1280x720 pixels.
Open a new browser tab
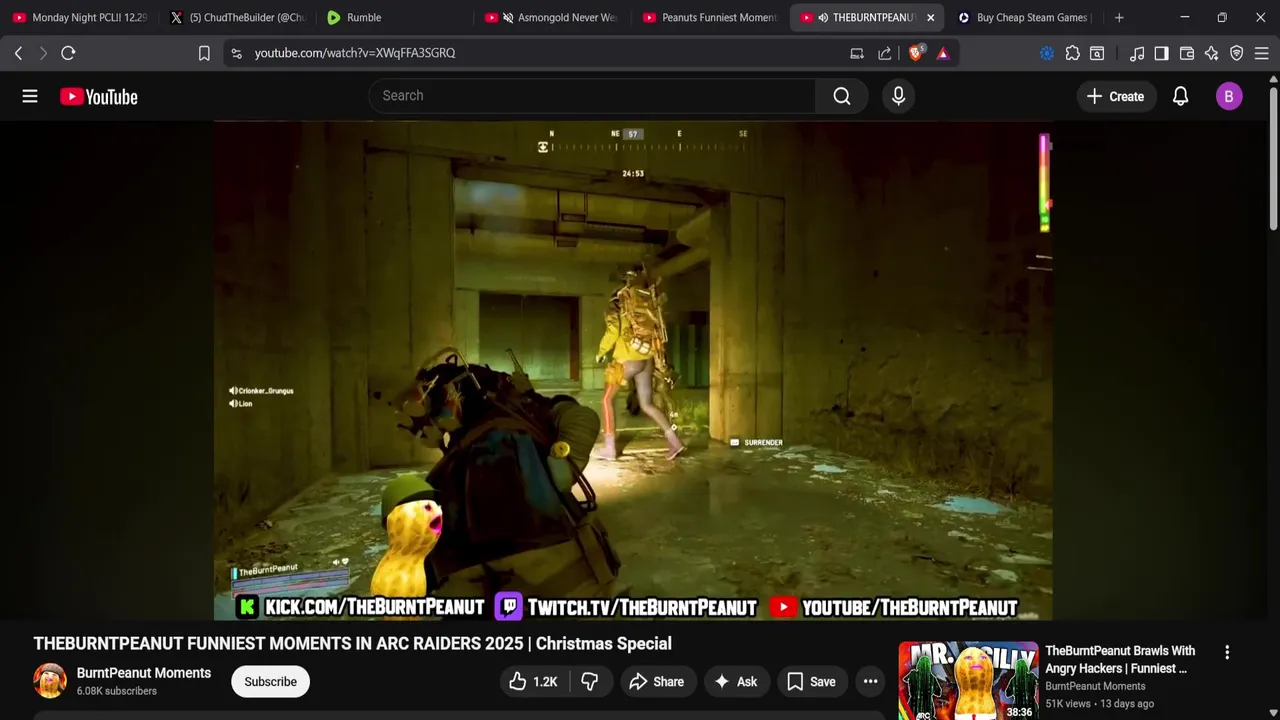coord(1119,17)
